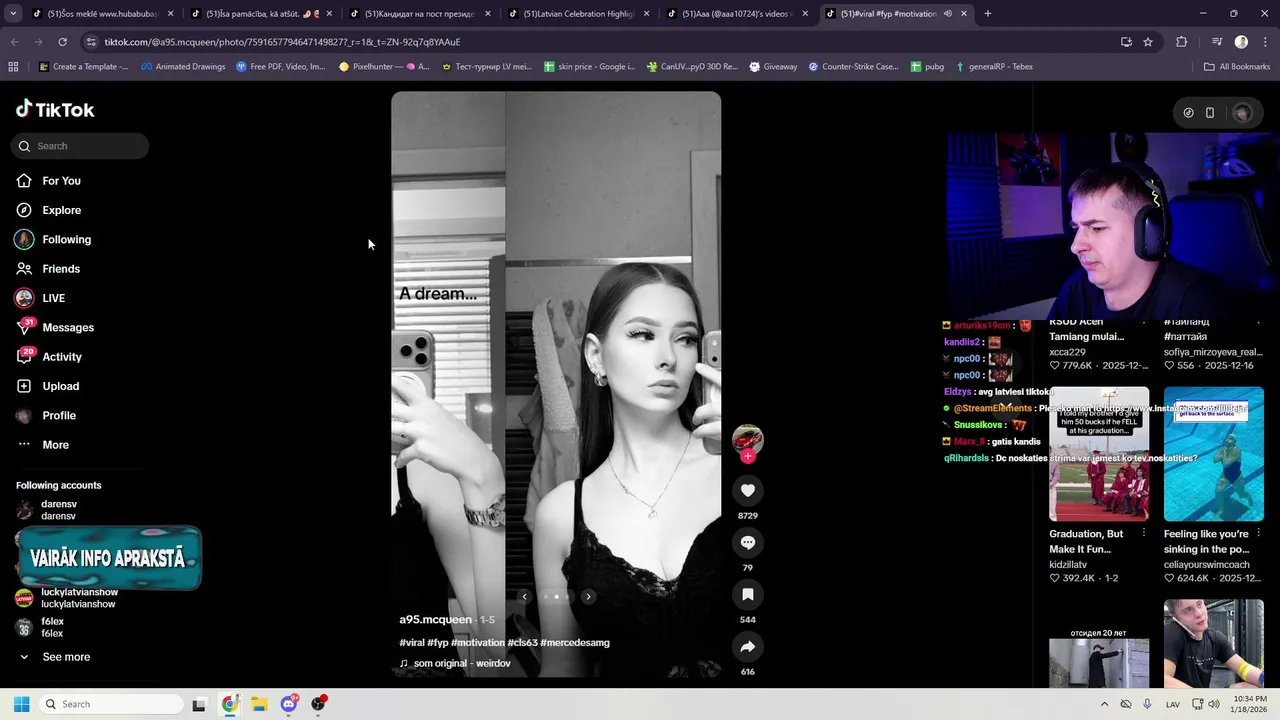
Task: Click the TikTok coins icon top right
Action: 1188,113
